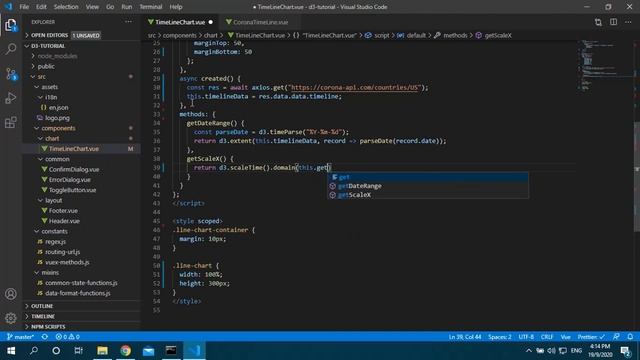
Task: Open Run and Debug view
Action: [x=11, y=98]
